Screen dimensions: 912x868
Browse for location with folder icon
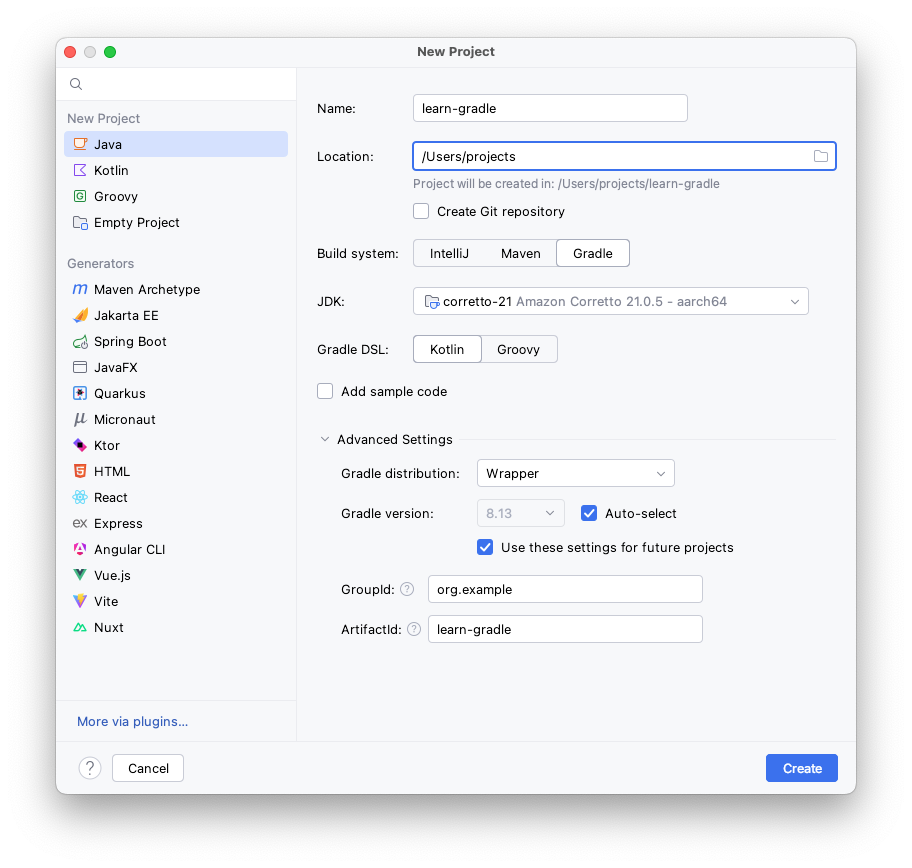(x=821, y=156)
